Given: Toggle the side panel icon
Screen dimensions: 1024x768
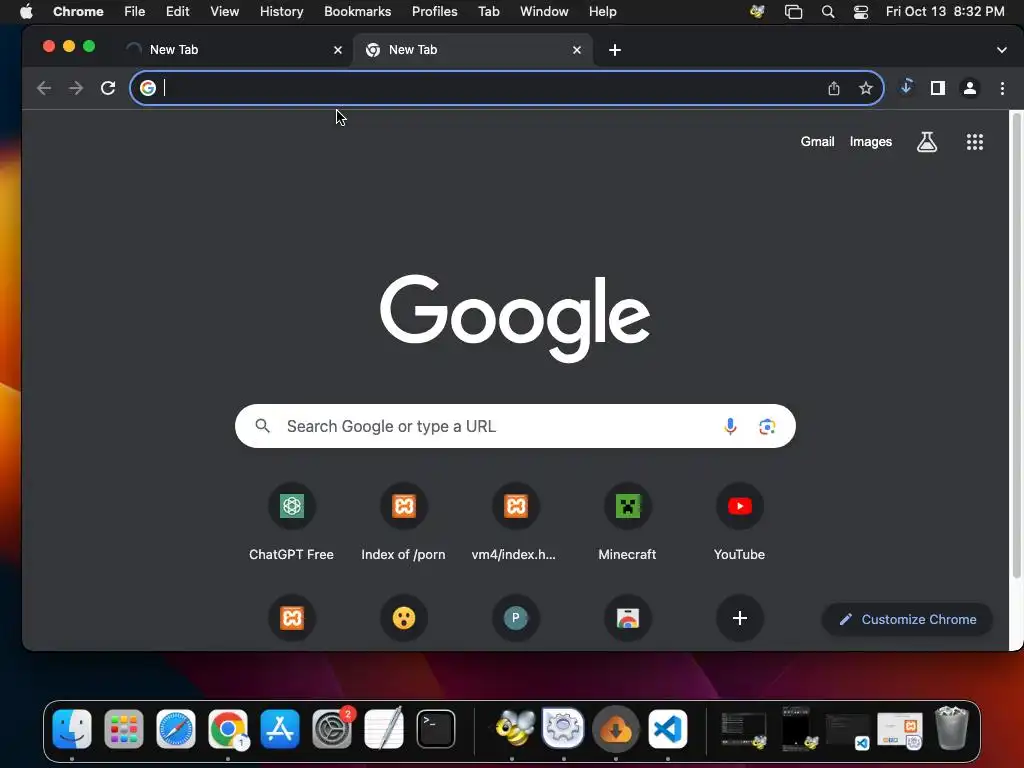Looking at the screenshot, I should 938,88.
